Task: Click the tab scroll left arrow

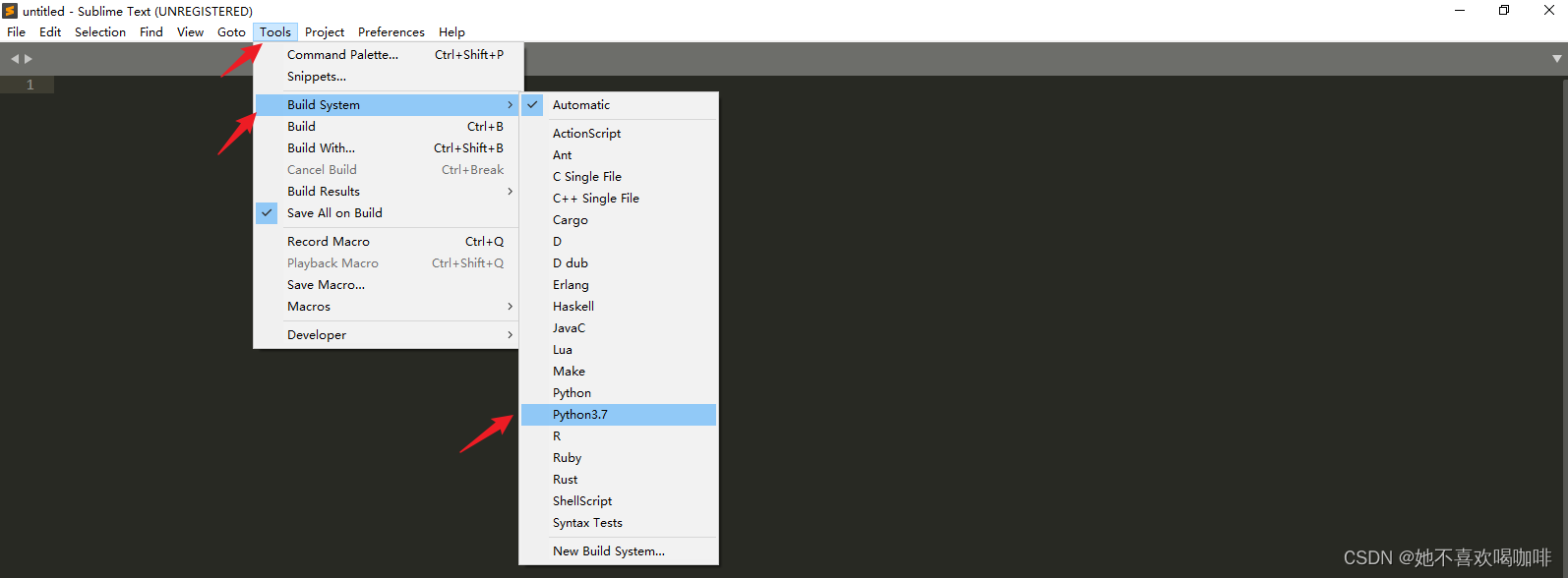Action: [15, 59]
